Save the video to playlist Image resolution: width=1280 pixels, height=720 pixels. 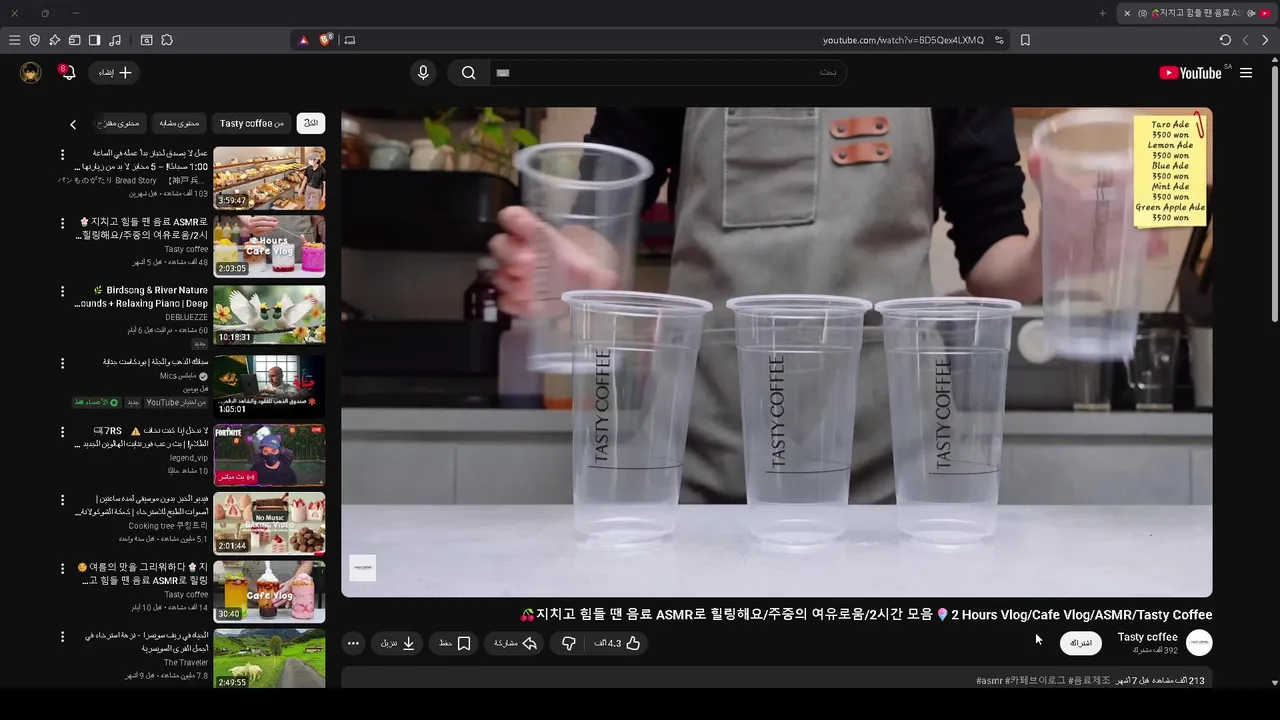[x=454, y=643]
